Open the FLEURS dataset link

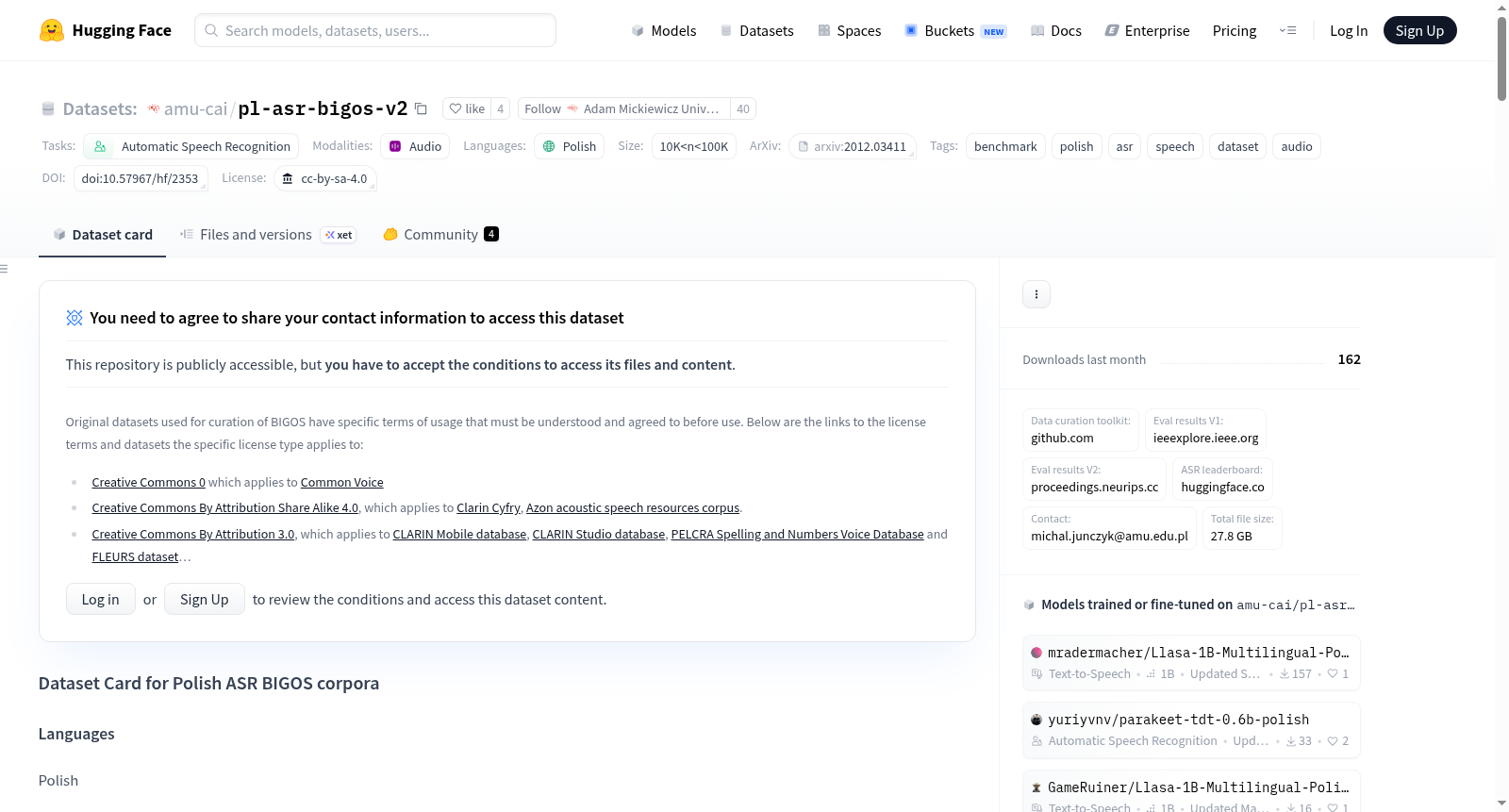136,556
